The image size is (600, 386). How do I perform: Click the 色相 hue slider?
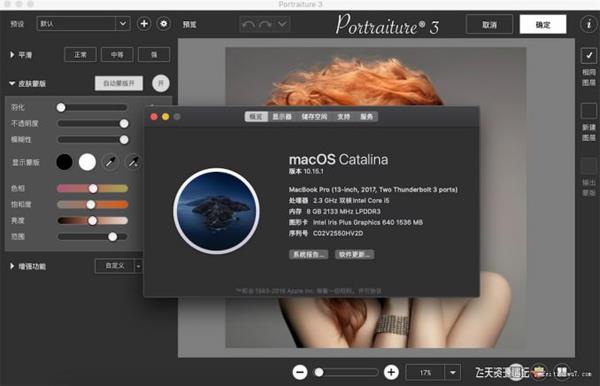pos(92,188)
